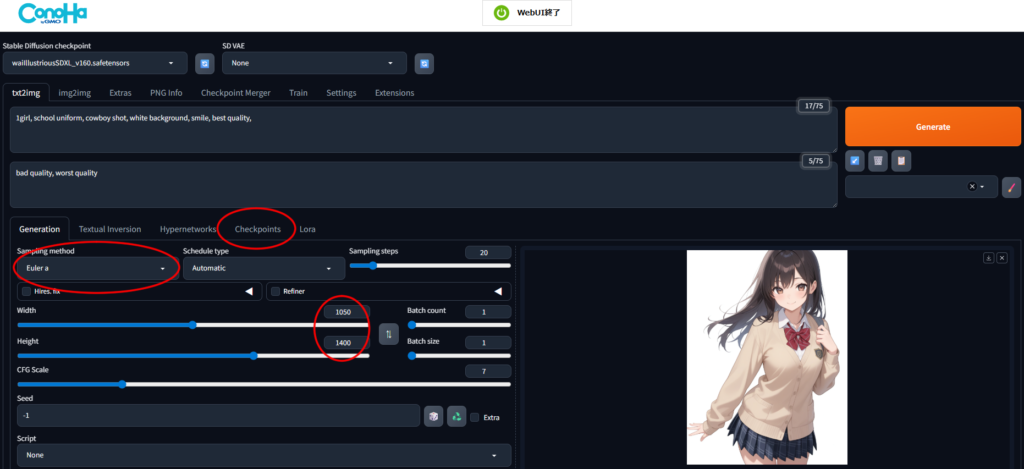Randomize the seed with the dice icon
This screenshot has width=1024, height=469.
[433, 416]
